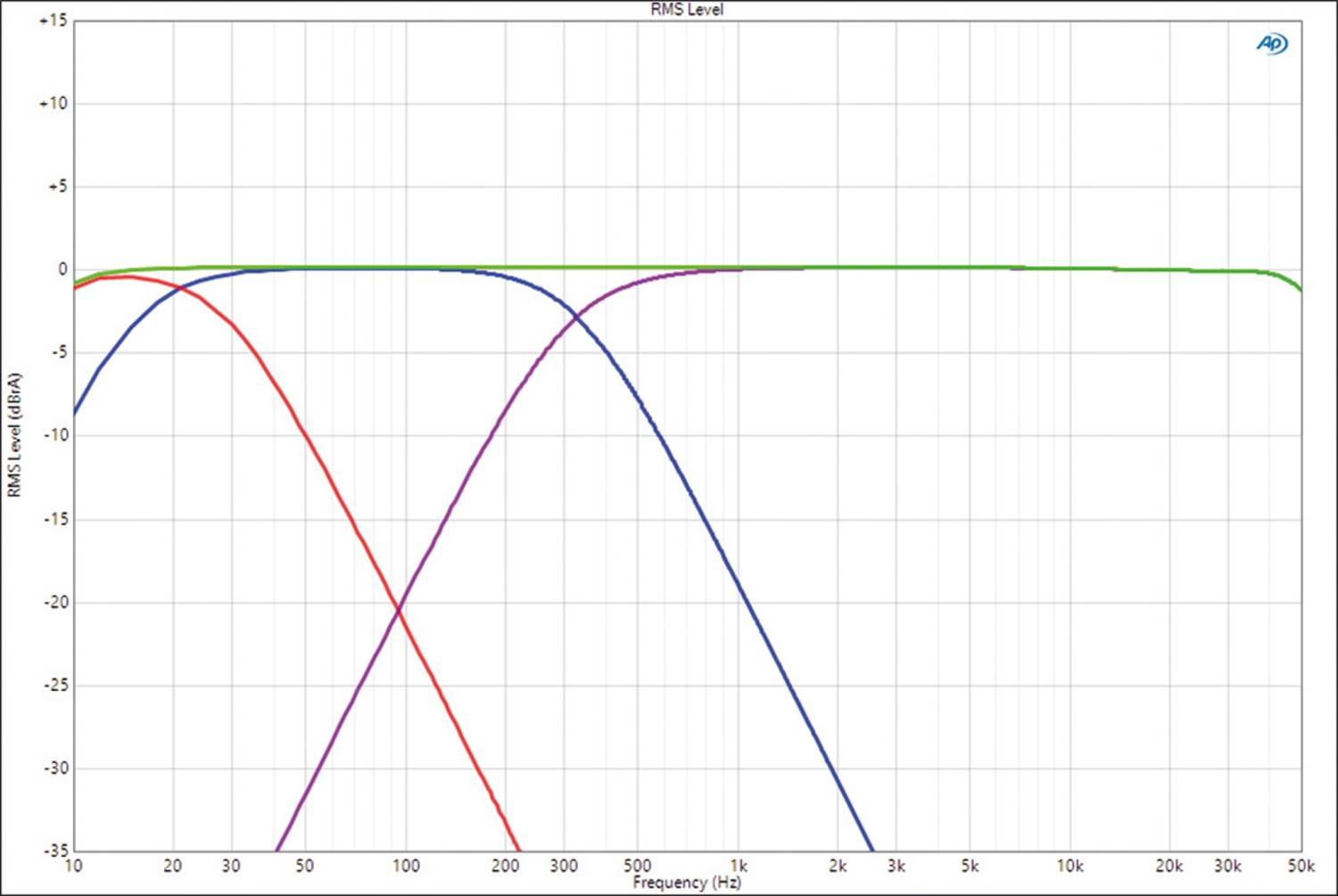The image size is (1338, 896).
Task: Click the "+10" Y-axis value
Action: click(53, 103)
